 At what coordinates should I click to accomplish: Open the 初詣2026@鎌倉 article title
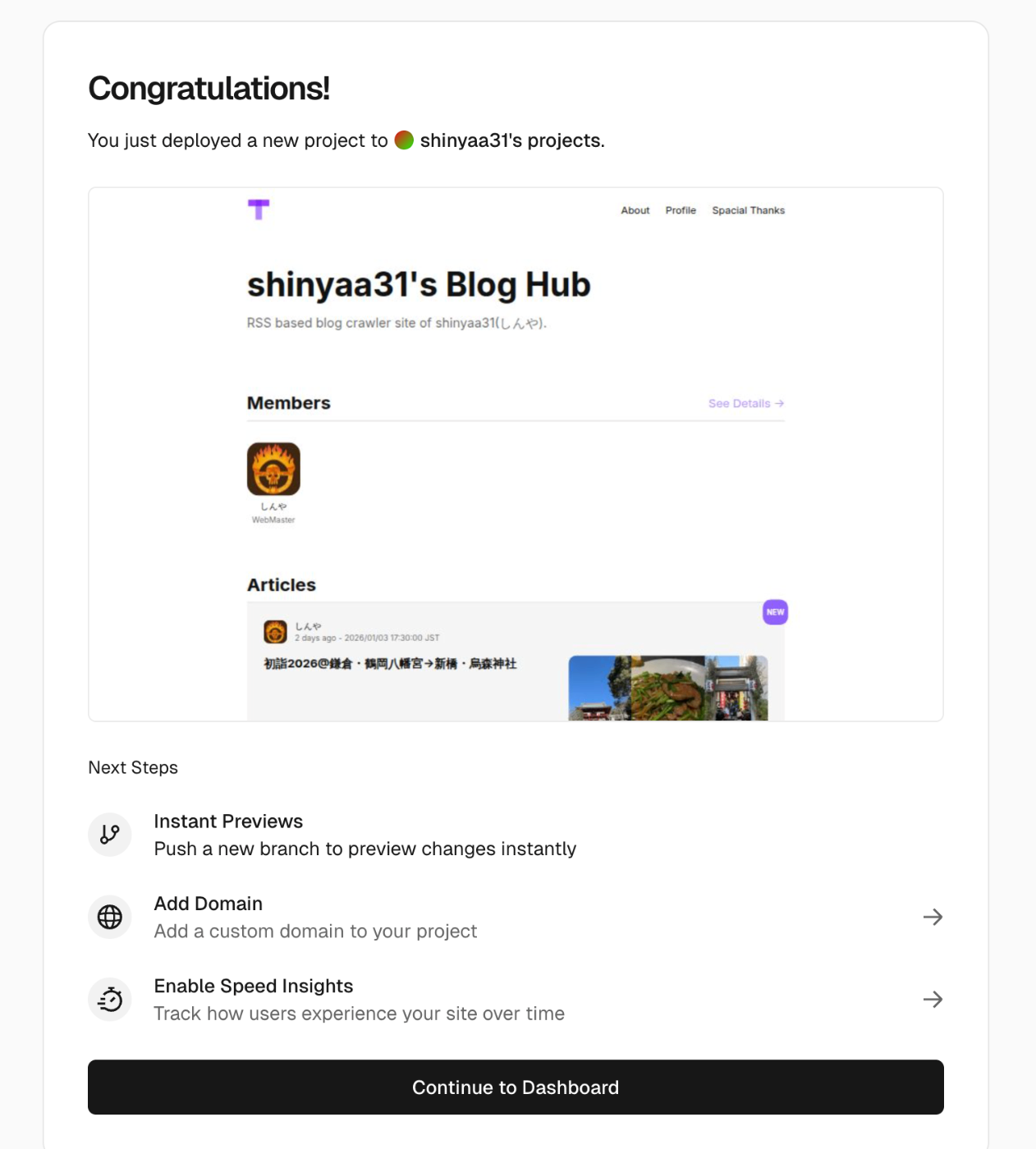click(390, 663)
